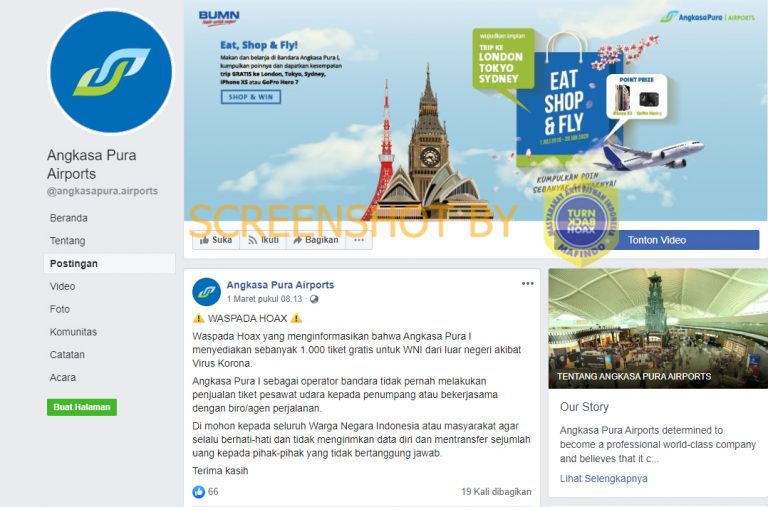Click the Angkasa Pura round profile logo
The image size is (768, 507).
coord(111,72)
